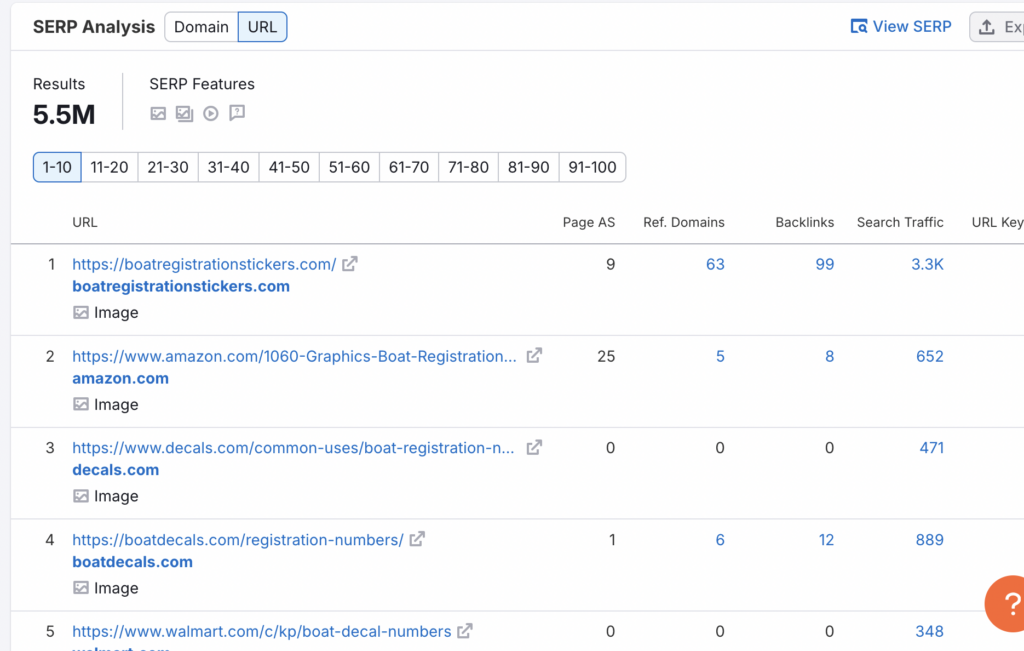Viewport: 1024px width, 651px height.
Task: Open external link icon for decals.com URL
Action: 534,447
